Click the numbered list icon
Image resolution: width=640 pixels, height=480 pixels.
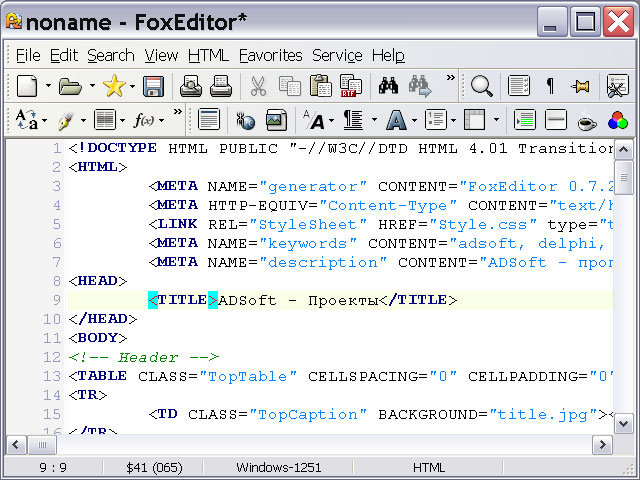436,120
